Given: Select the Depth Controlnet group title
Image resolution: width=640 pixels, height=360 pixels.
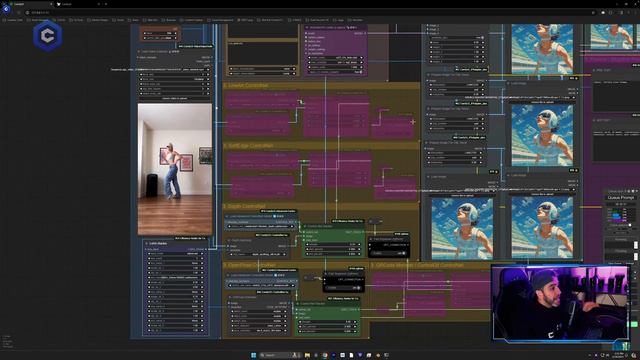Looking at the screenshot, I should coord(244,206).
